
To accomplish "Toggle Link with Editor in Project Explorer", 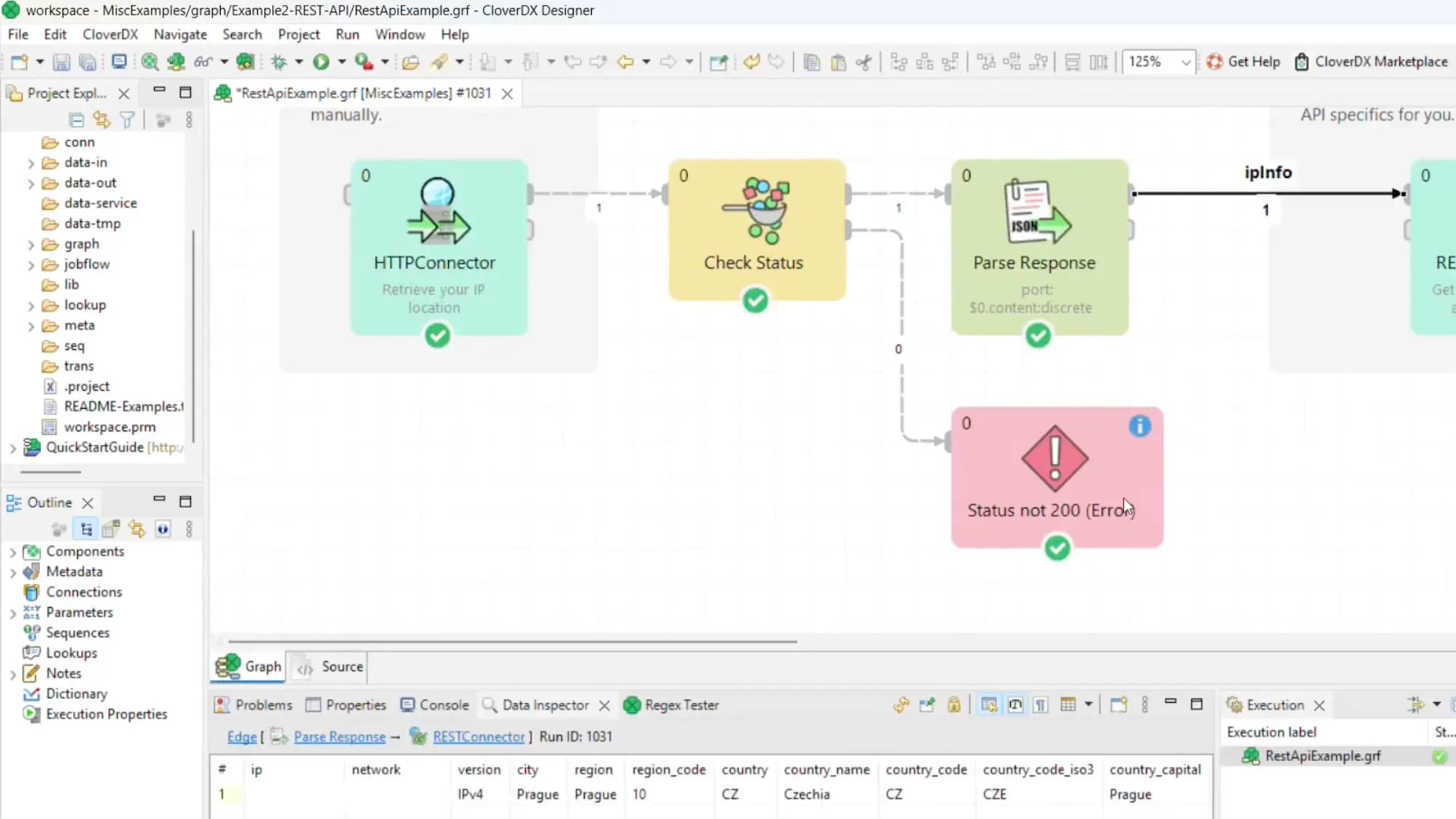I will pyautogui.click(x=102, y=120).
